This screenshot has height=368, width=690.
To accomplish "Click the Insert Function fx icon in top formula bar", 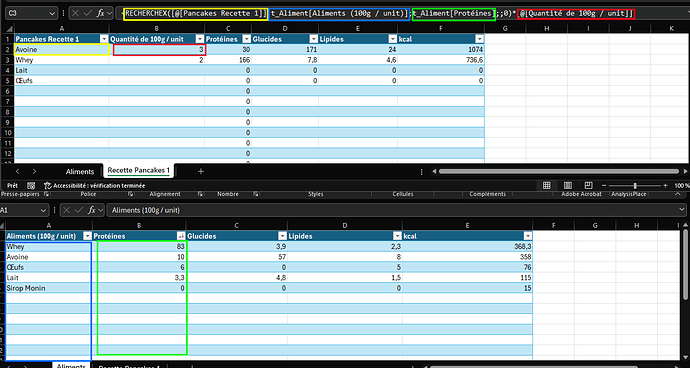I will click(x=100, y=14).
